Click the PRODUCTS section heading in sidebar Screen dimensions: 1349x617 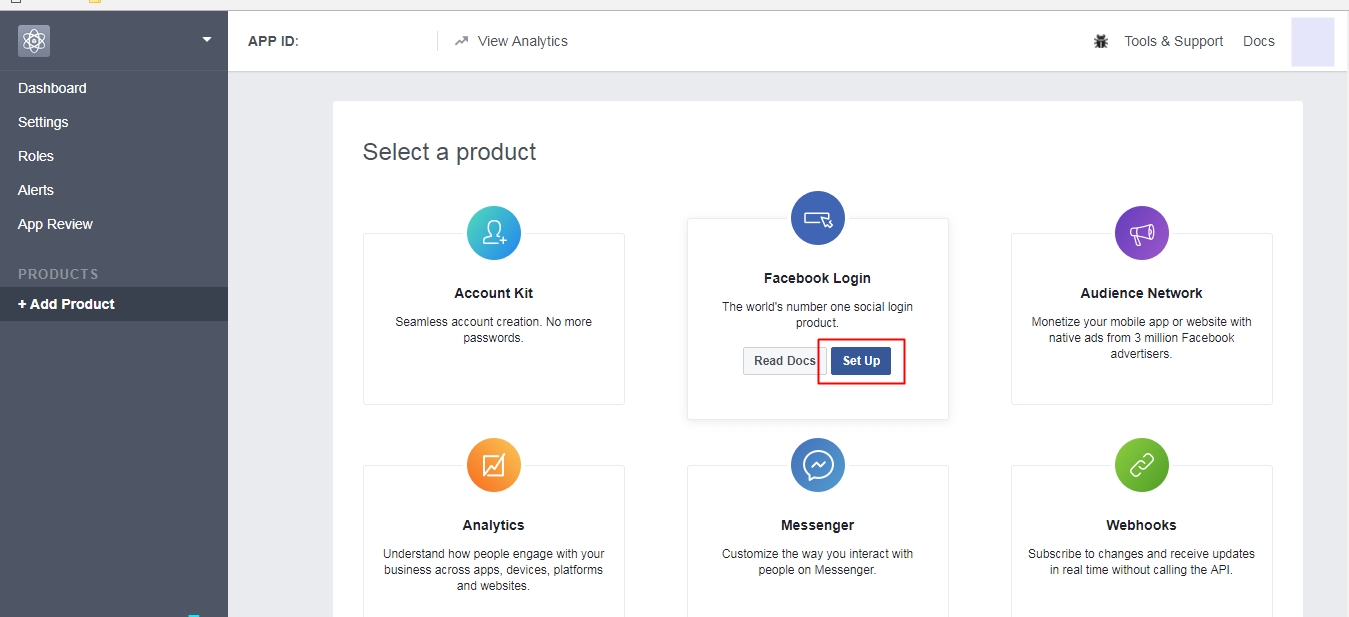pos(58,274)
